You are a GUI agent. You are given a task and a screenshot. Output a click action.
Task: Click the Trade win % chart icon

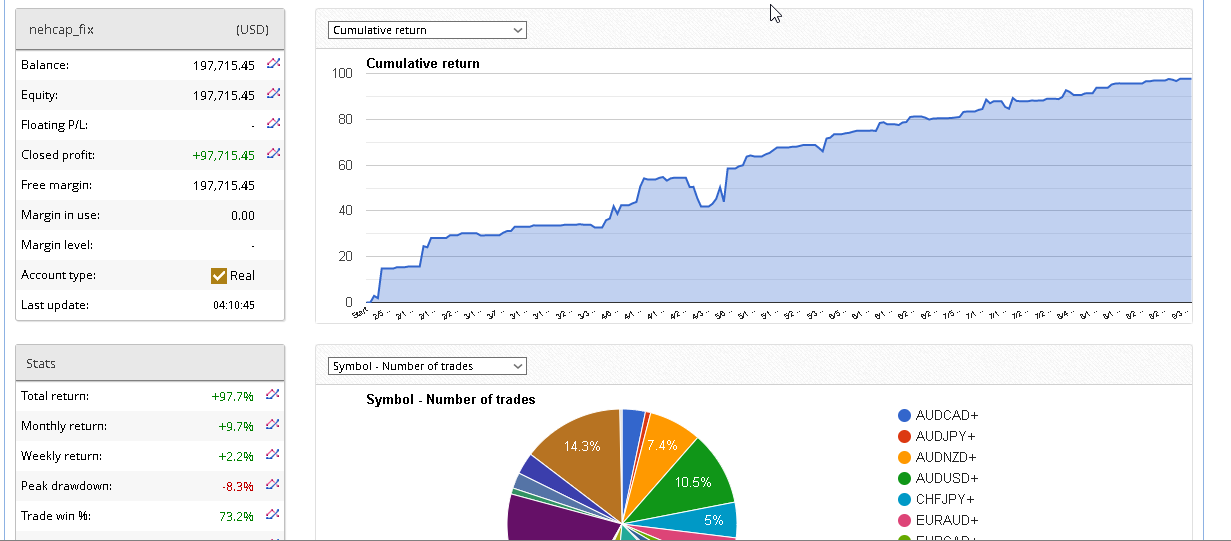tap(273, 514)
